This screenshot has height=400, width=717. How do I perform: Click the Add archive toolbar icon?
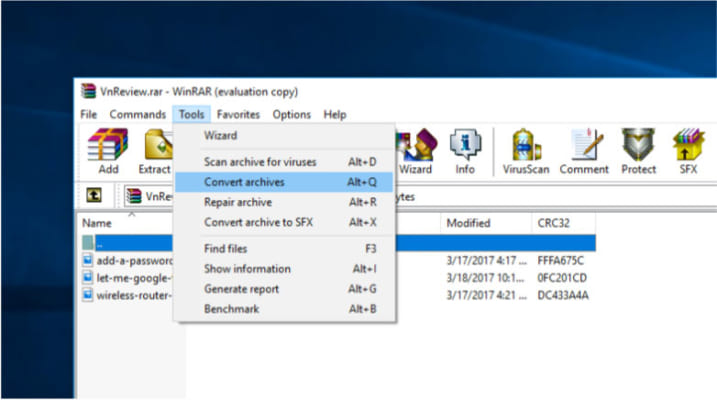[108, 145]
